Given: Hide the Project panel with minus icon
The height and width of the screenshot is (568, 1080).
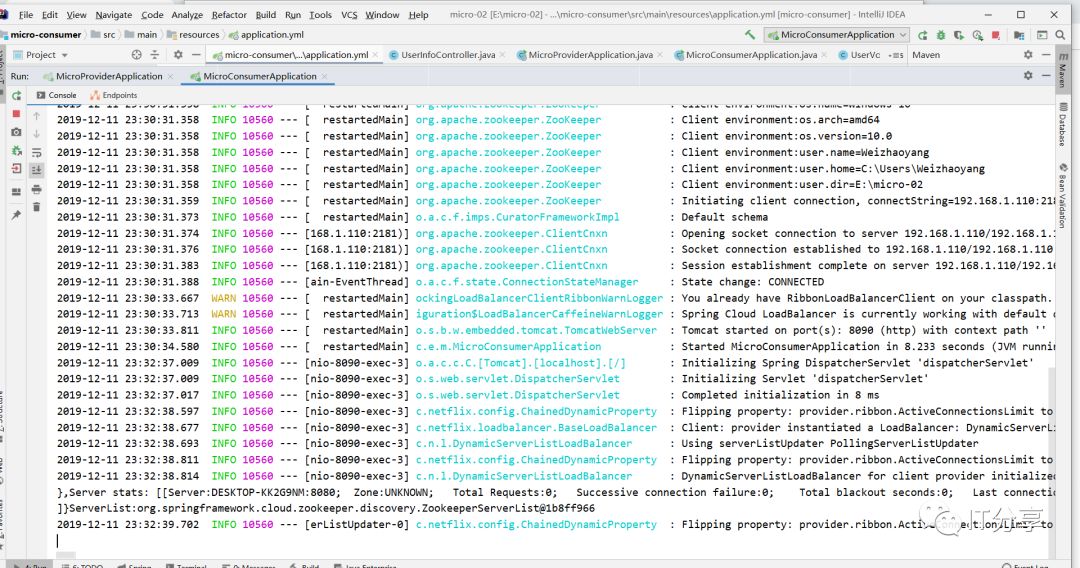Looking at the screenshot, I should 196,54.
